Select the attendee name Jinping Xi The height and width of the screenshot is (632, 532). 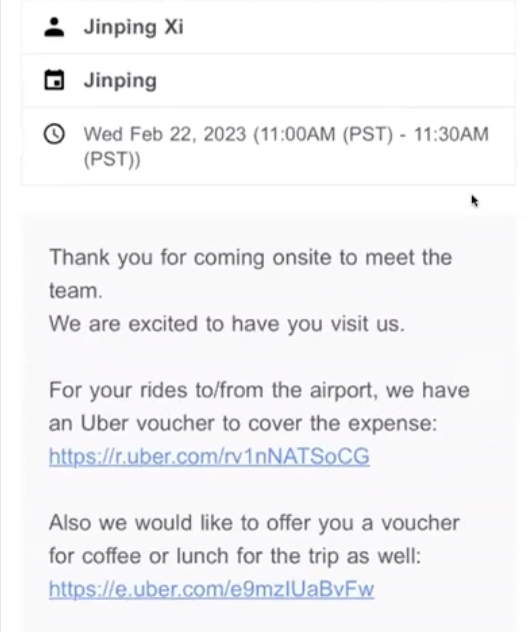(133, 27)
